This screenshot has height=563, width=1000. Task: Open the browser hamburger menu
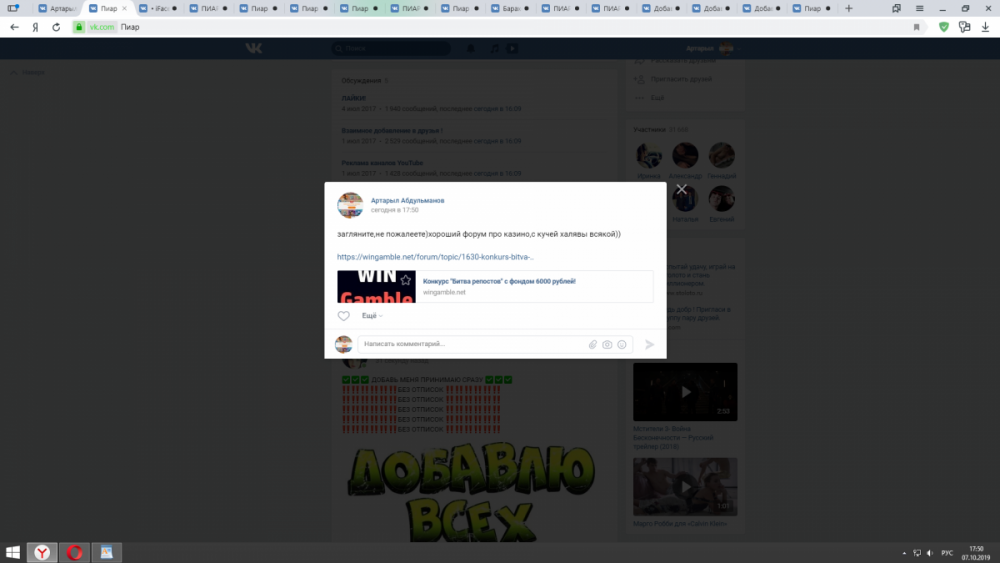click(919, 8)
